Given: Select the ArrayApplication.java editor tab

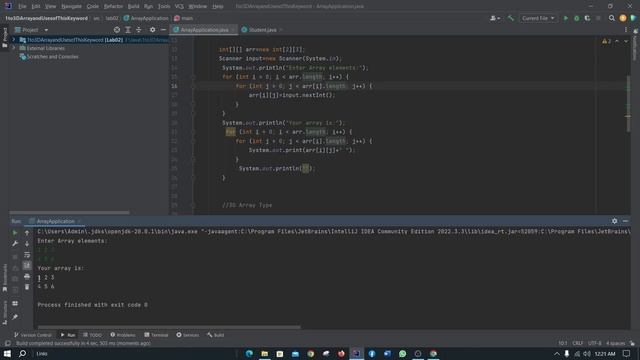Looking at the screenshot, I should click(x=204, y=30).
